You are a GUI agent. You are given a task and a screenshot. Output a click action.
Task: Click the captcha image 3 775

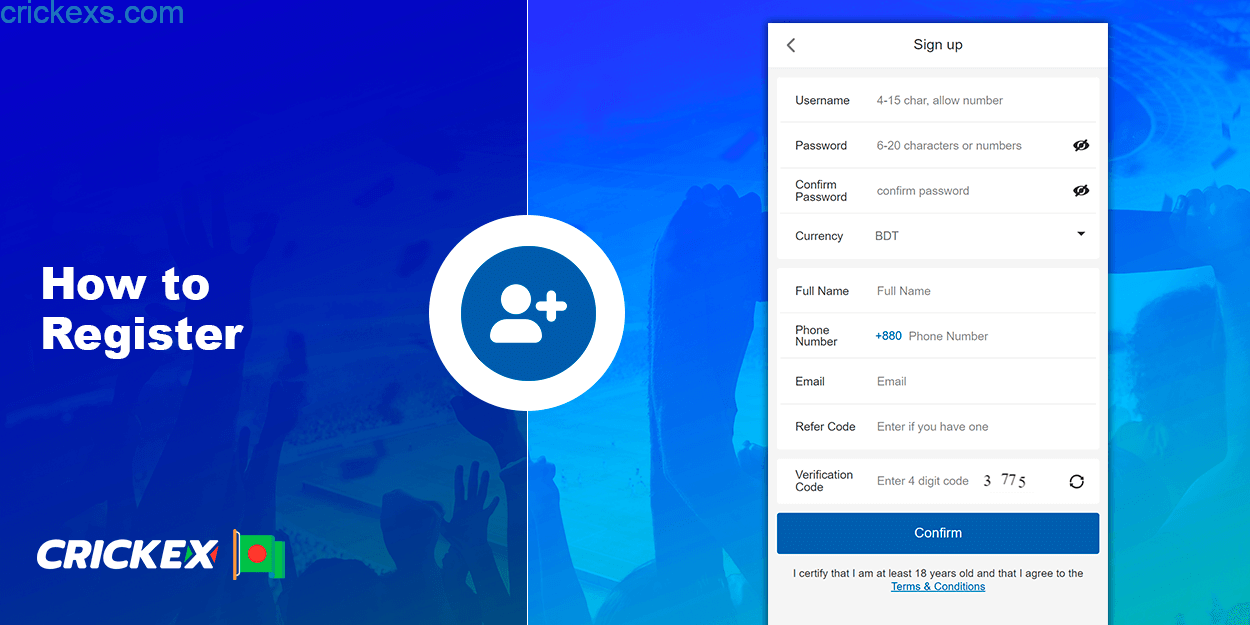(x=1005, y=481)
